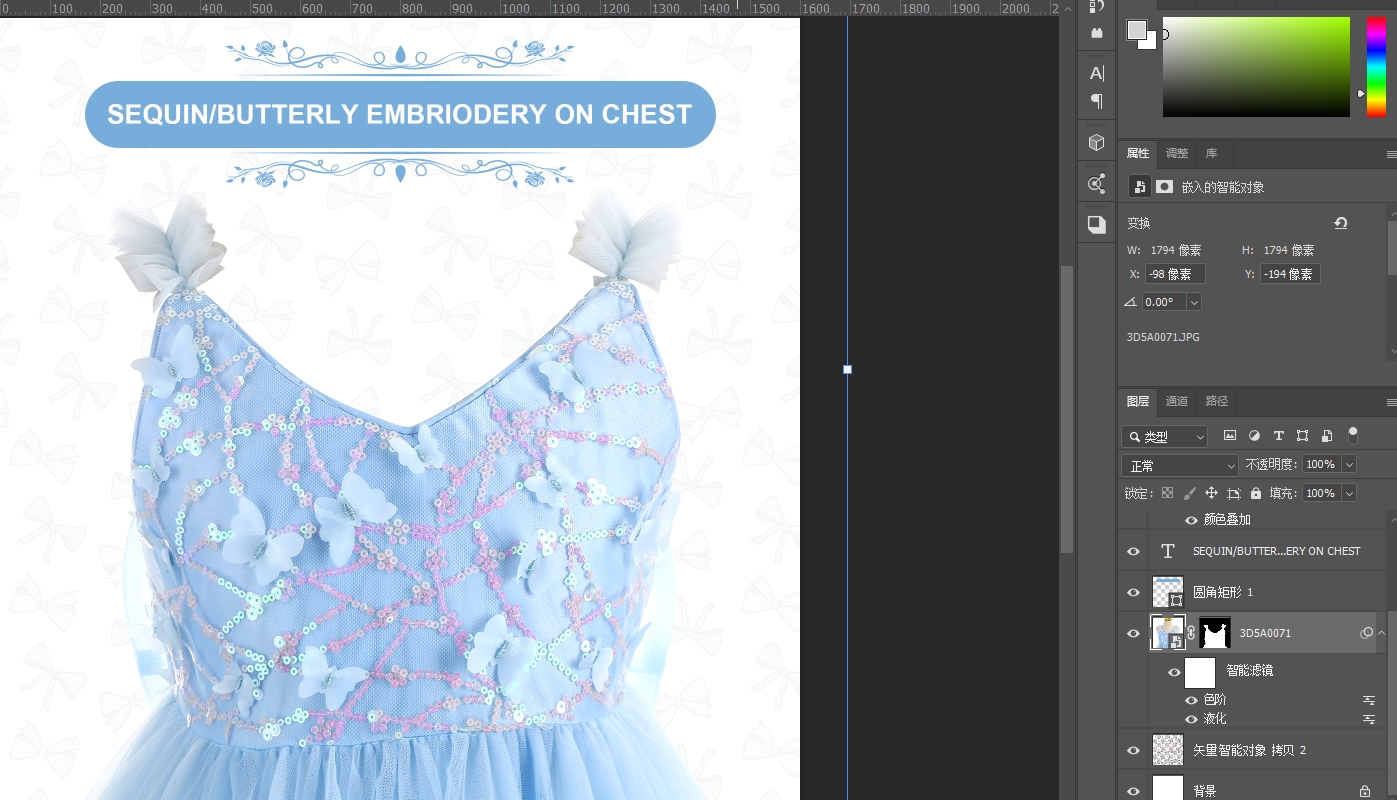Click the X position input field
1397x800 pixels.
click(1175, 274)
